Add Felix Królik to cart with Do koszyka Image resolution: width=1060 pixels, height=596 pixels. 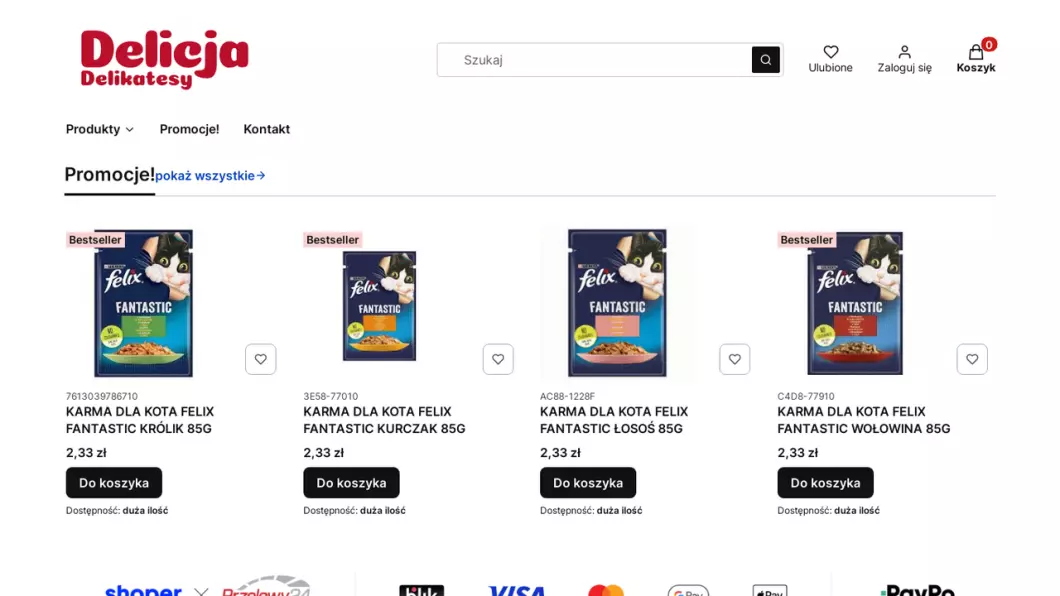[114, 482]
